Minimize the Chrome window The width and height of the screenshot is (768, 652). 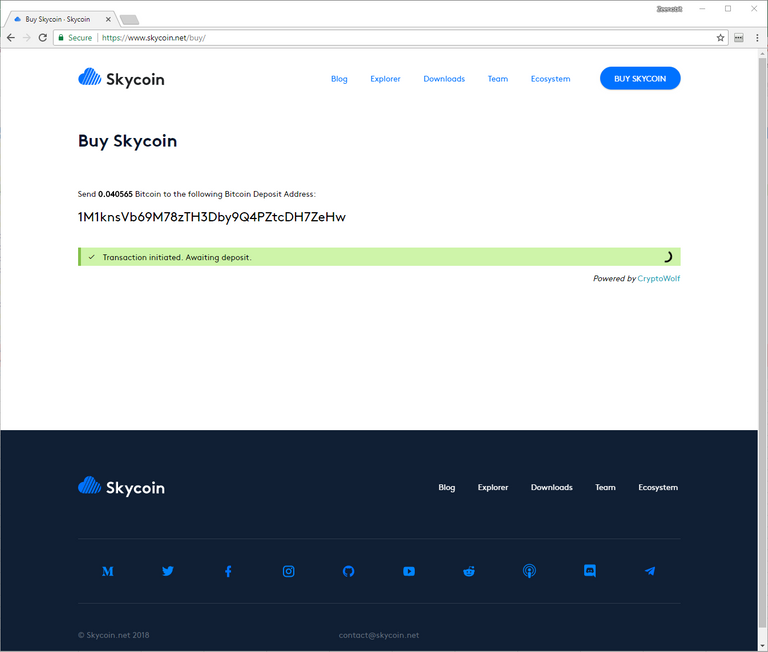click(x=702, y=9)
